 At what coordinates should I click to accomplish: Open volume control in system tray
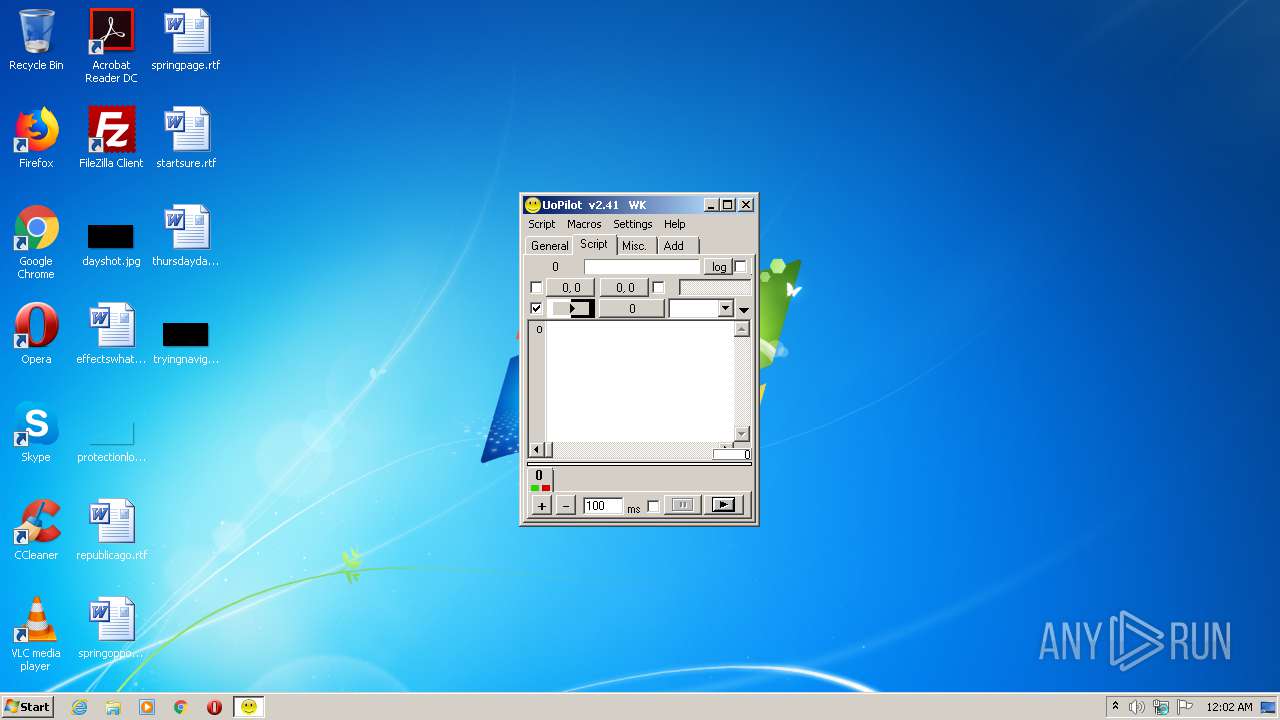coord(1137,707)
